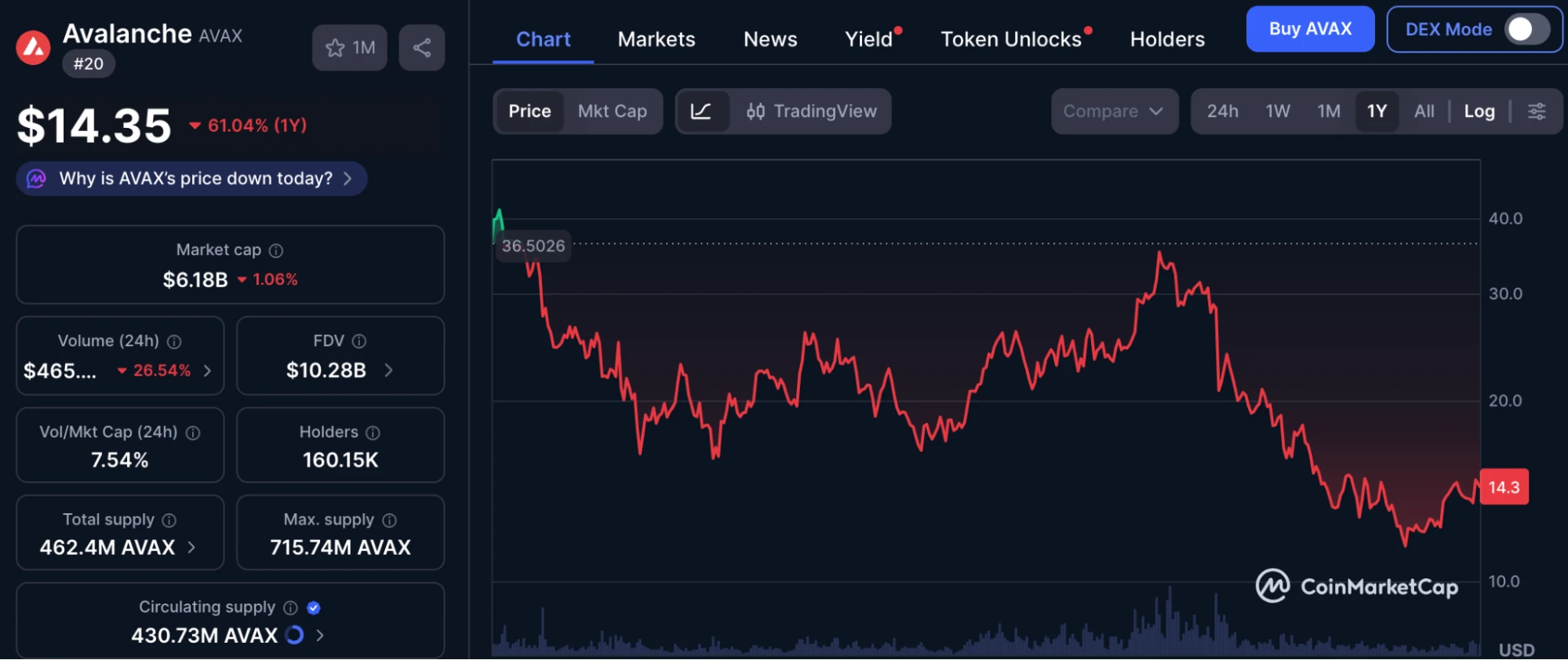Open the Compare dropdown
This screenshot has height=660, width=1568.
point(1113,111)
